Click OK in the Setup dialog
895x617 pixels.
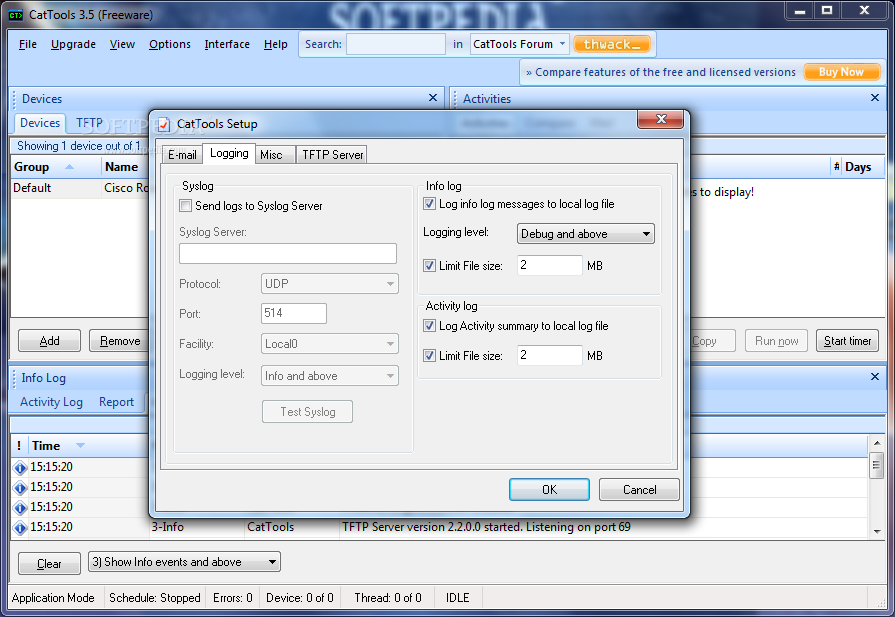coord(549,490)
